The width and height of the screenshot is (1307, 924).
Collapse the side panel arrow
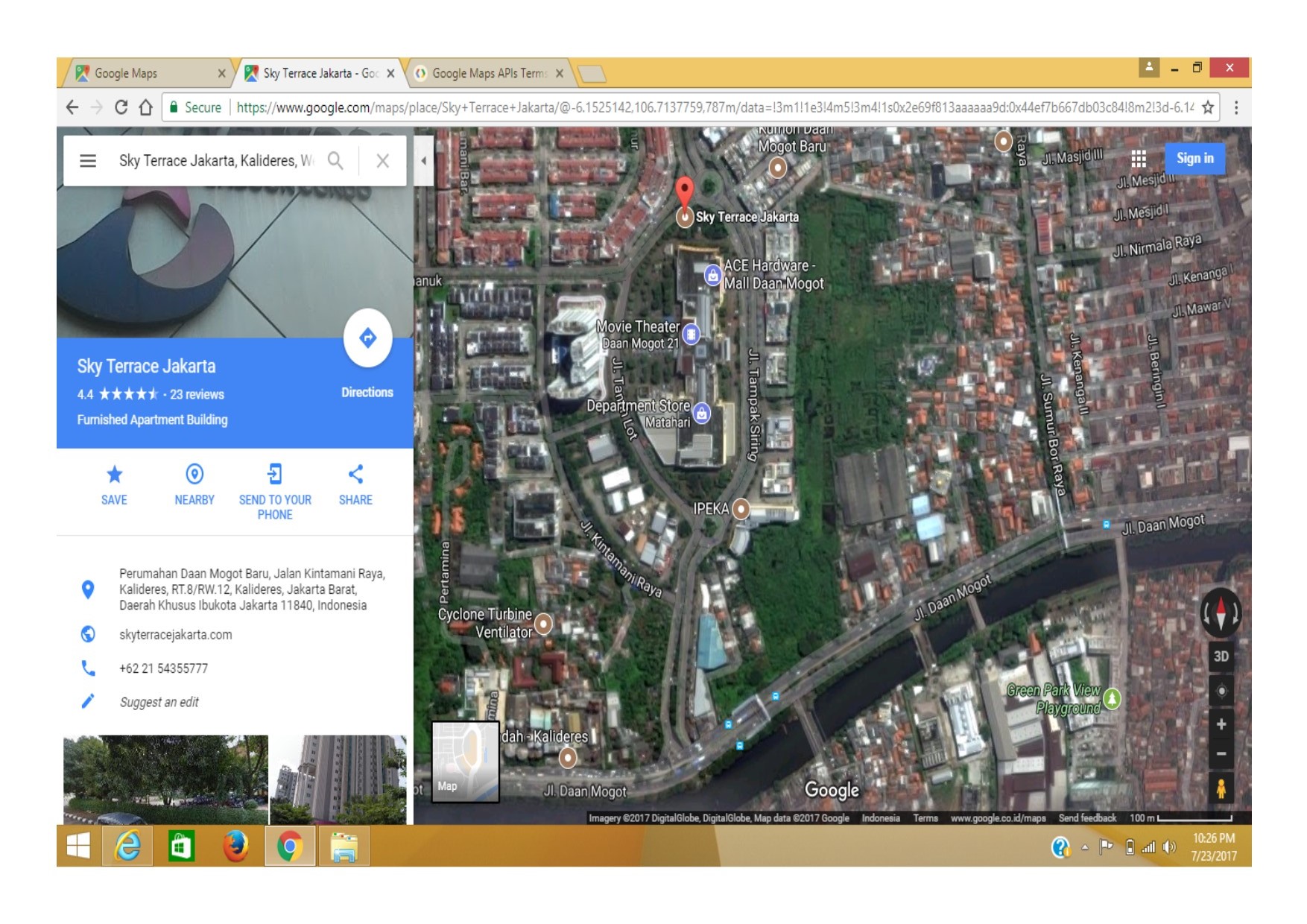click(423, 160)
